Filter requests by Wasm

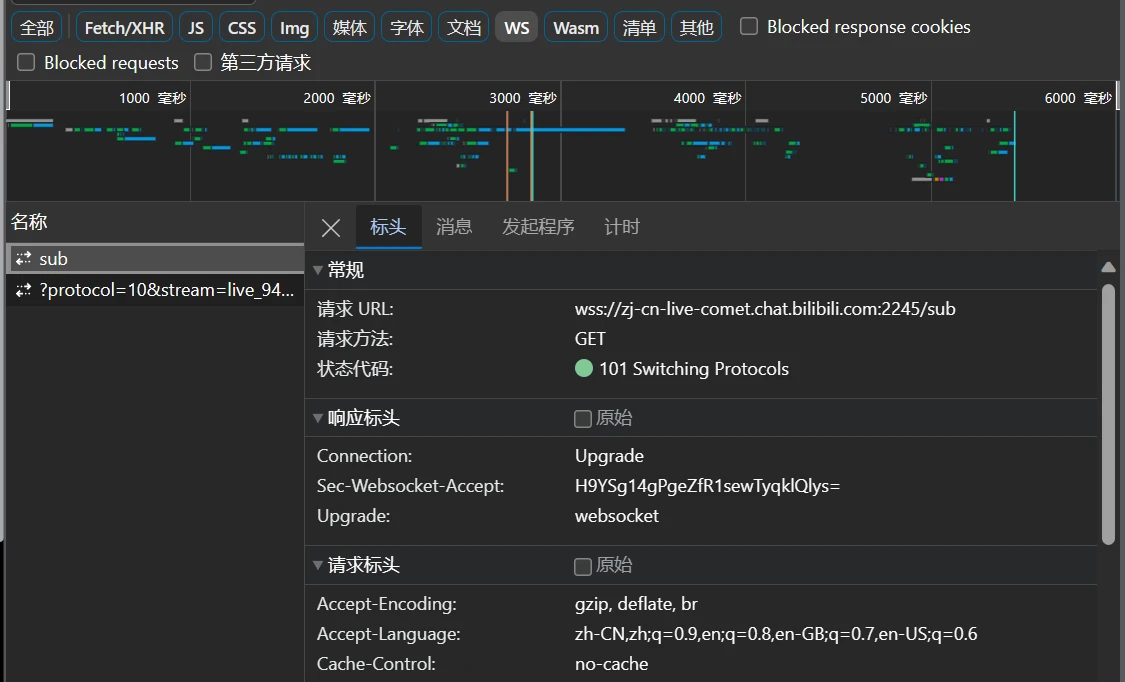click(x=576, y=28)
